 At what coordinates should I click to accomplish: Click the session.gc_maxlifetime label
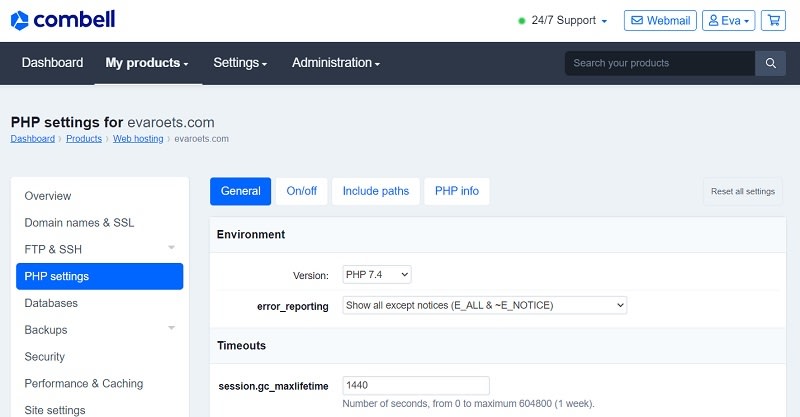pyautogui.click(x=273, y=386)
